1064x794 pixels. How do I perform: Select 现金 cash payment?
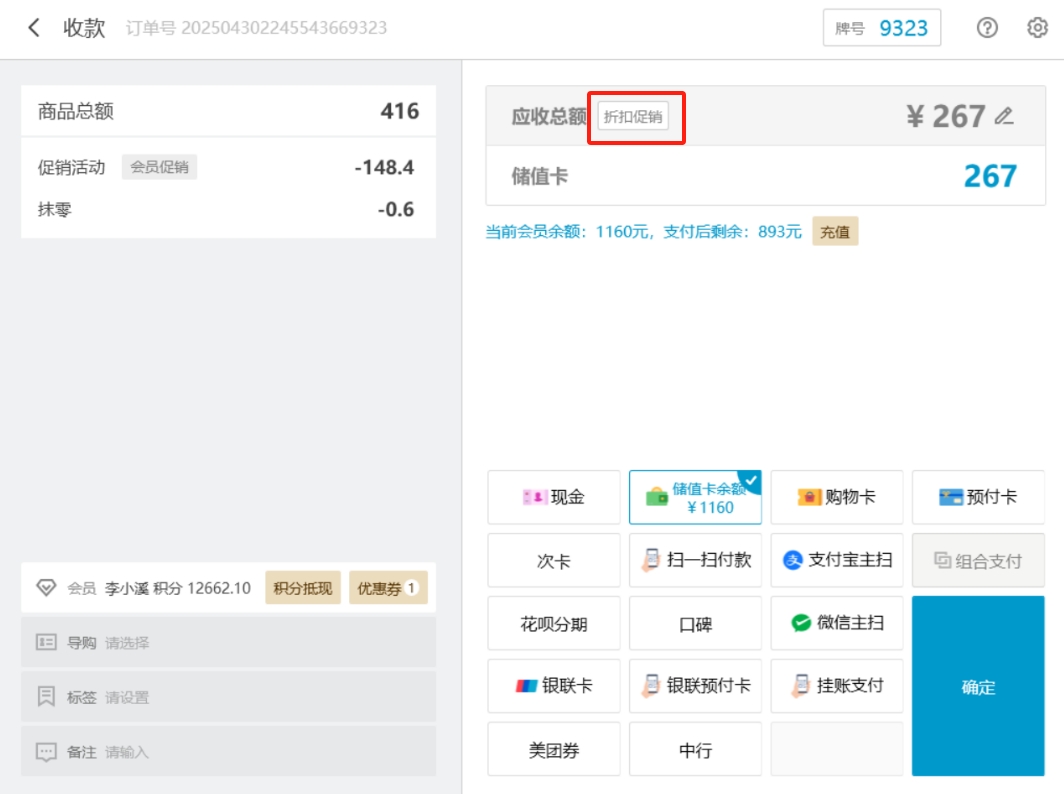tap(554, 497)
